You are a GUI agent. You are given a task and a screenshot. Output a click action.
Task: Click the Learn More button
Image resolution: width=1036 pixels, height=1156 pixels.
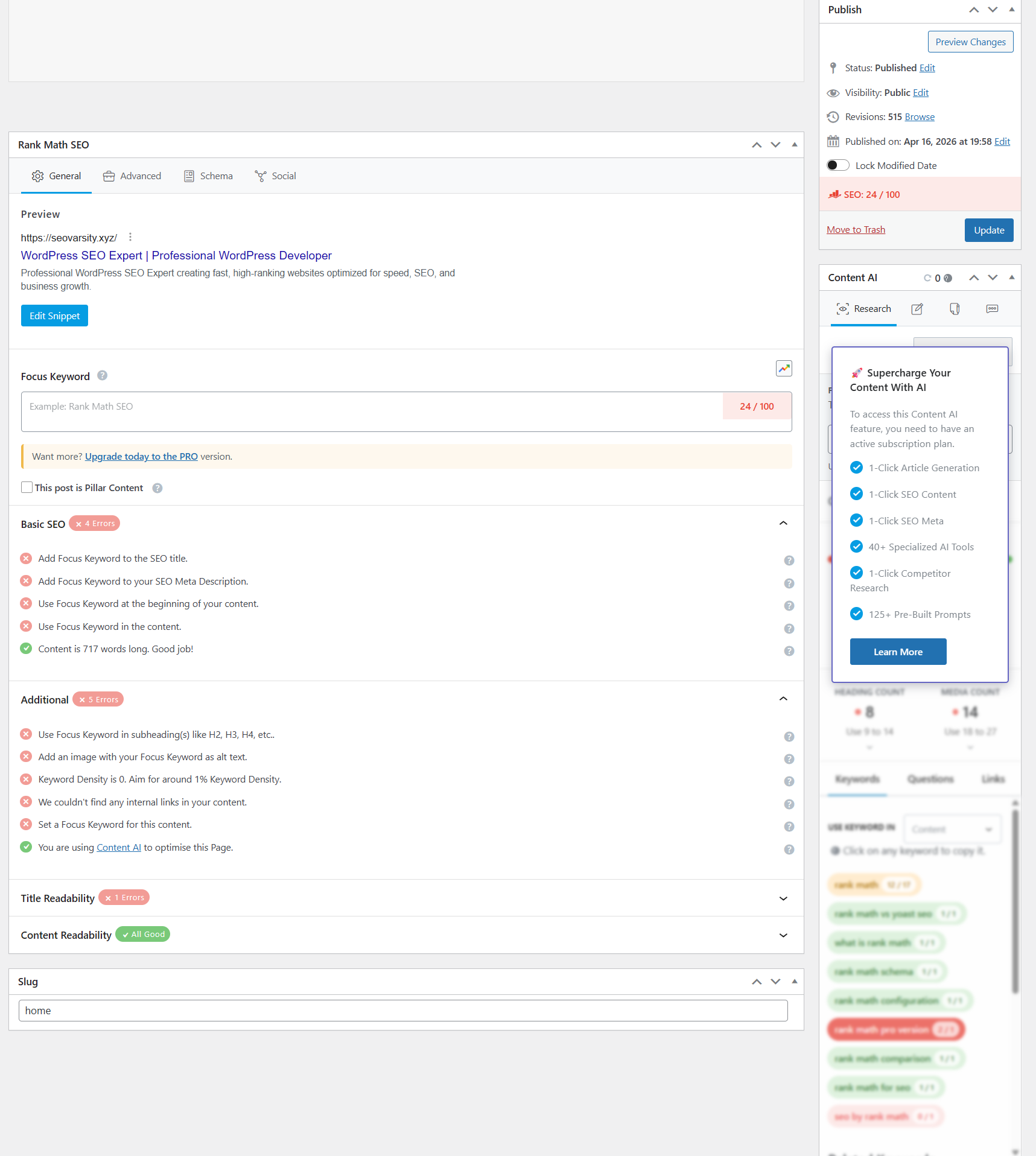pyautogui.click(x=898, y=652)
